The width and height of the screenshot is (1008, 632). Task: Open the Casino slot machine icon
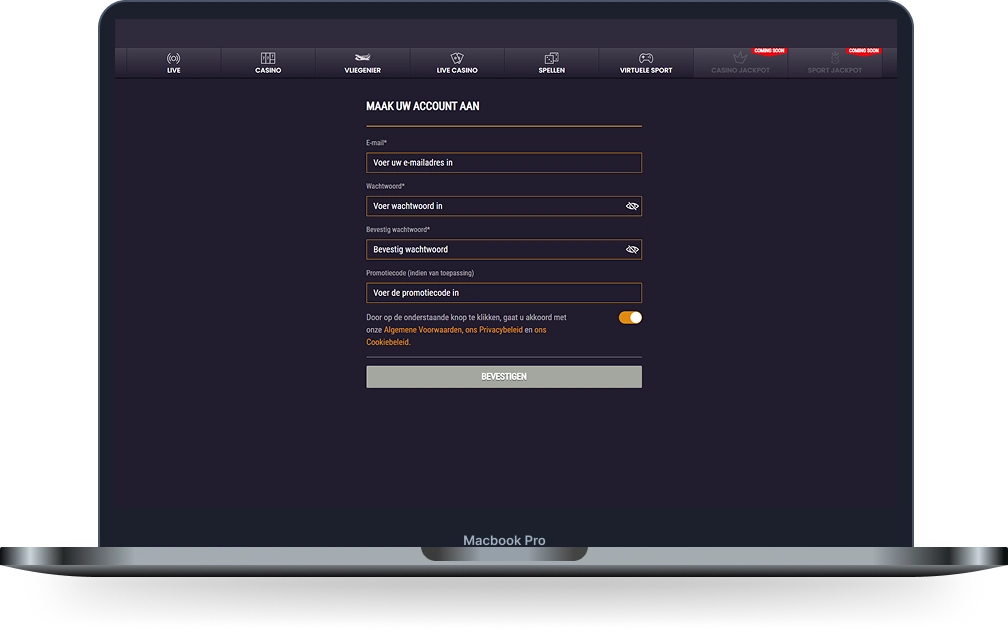[x=268, y=58]
